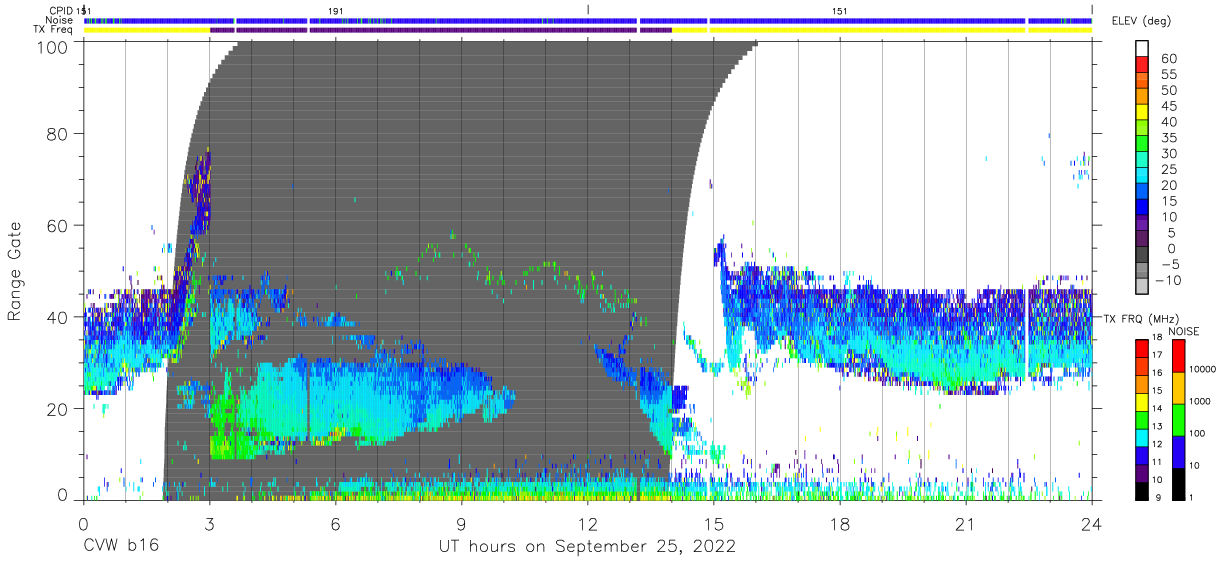Click the TX Freq row label
The width and height of the screenshot is (1228, 567).
54,30
